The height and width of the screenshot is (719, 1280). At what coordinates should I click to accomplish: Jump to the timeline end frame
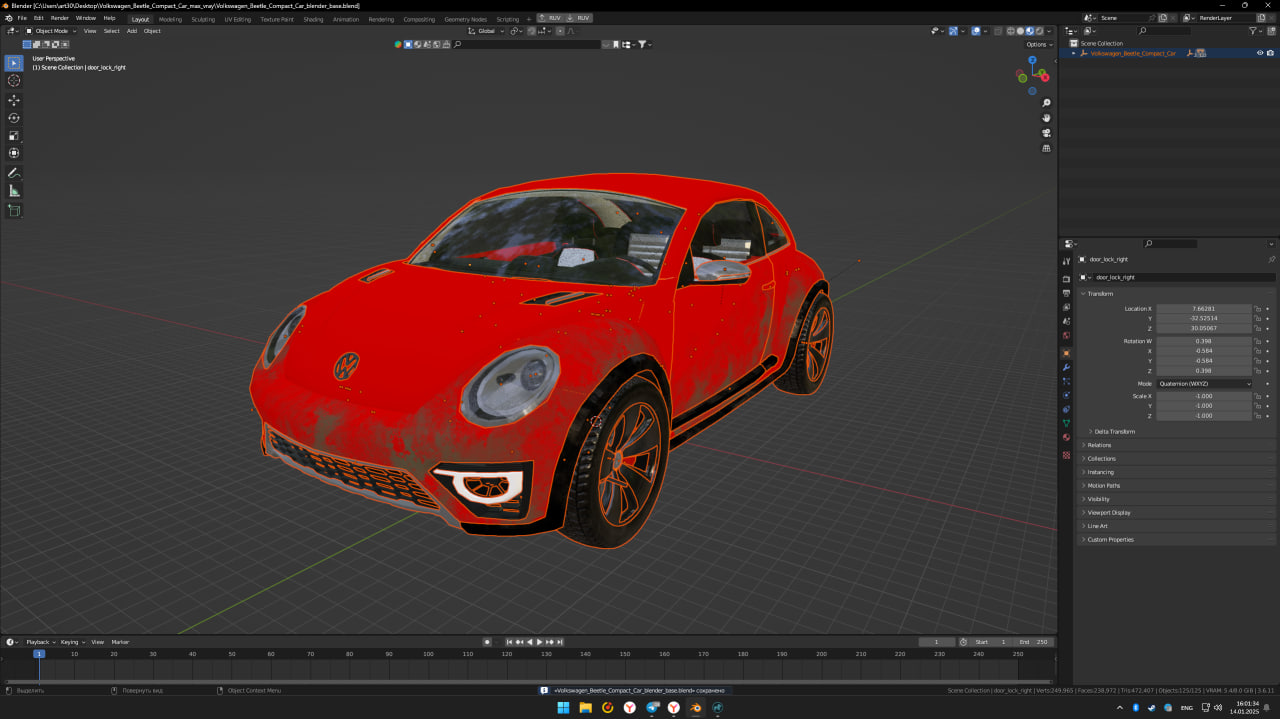(560, 642)
